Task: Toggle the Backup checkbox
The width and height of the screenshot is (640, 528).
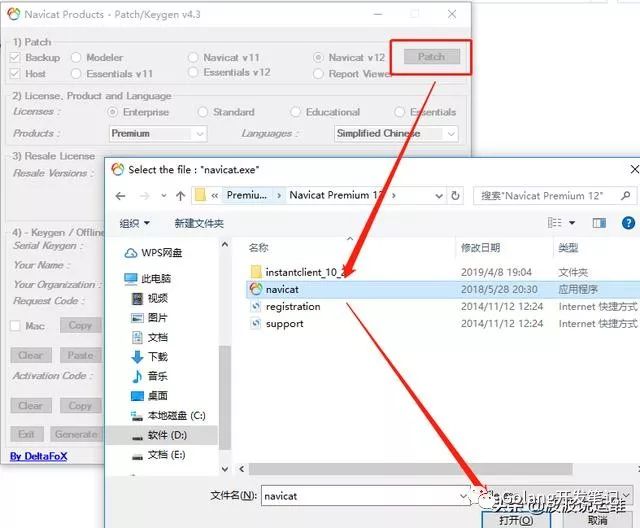Action: point(15,58)
